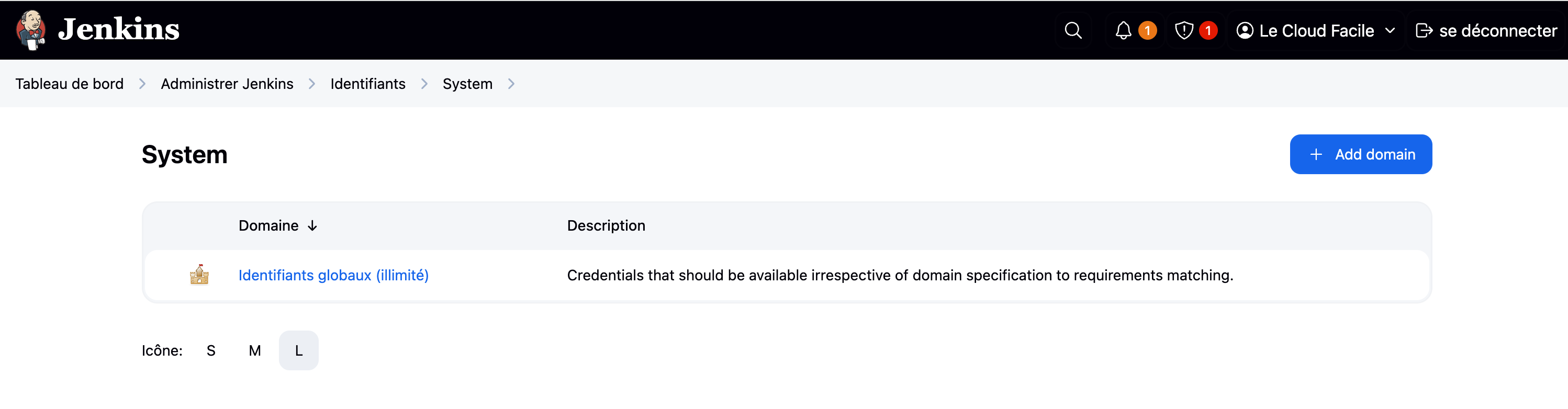Image resolution: width=1568 pixels, height=409 pixels.
Task: Open notifications bell icon
Action: [x=1123, y=30]
